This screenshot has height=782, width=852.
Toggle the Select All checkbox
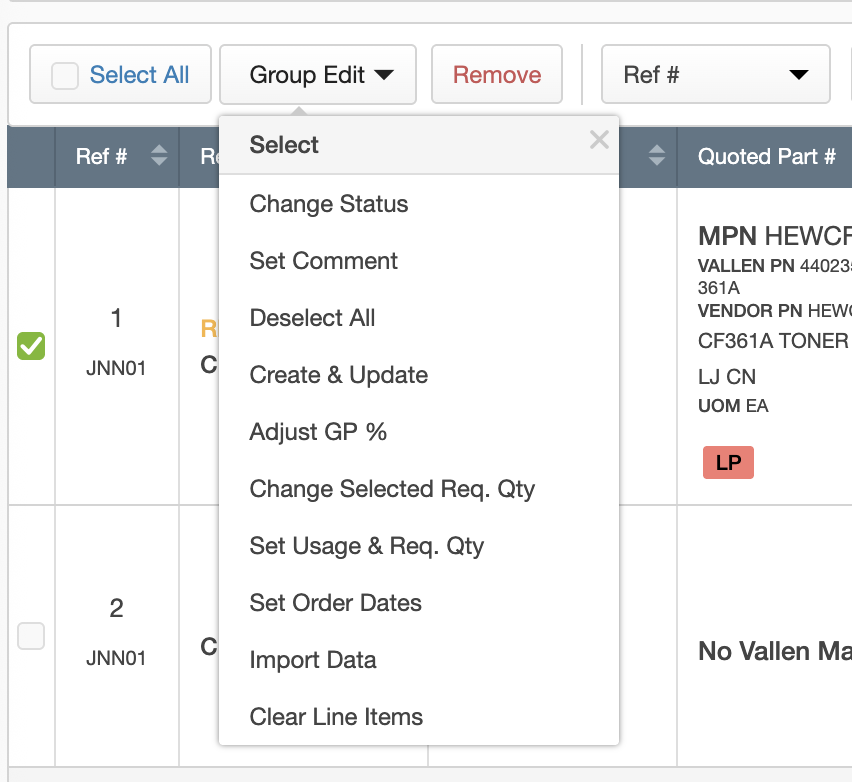(x=65, y=75)
